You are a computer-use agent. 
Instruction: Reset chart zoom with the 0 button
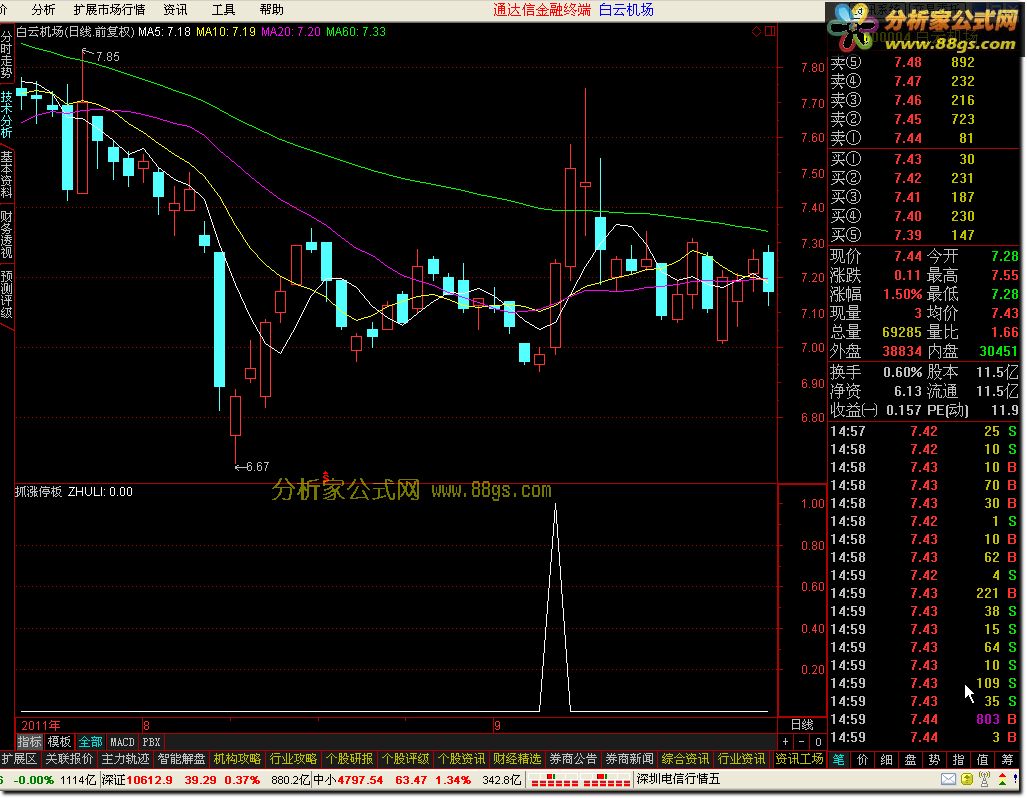(818, 742)
